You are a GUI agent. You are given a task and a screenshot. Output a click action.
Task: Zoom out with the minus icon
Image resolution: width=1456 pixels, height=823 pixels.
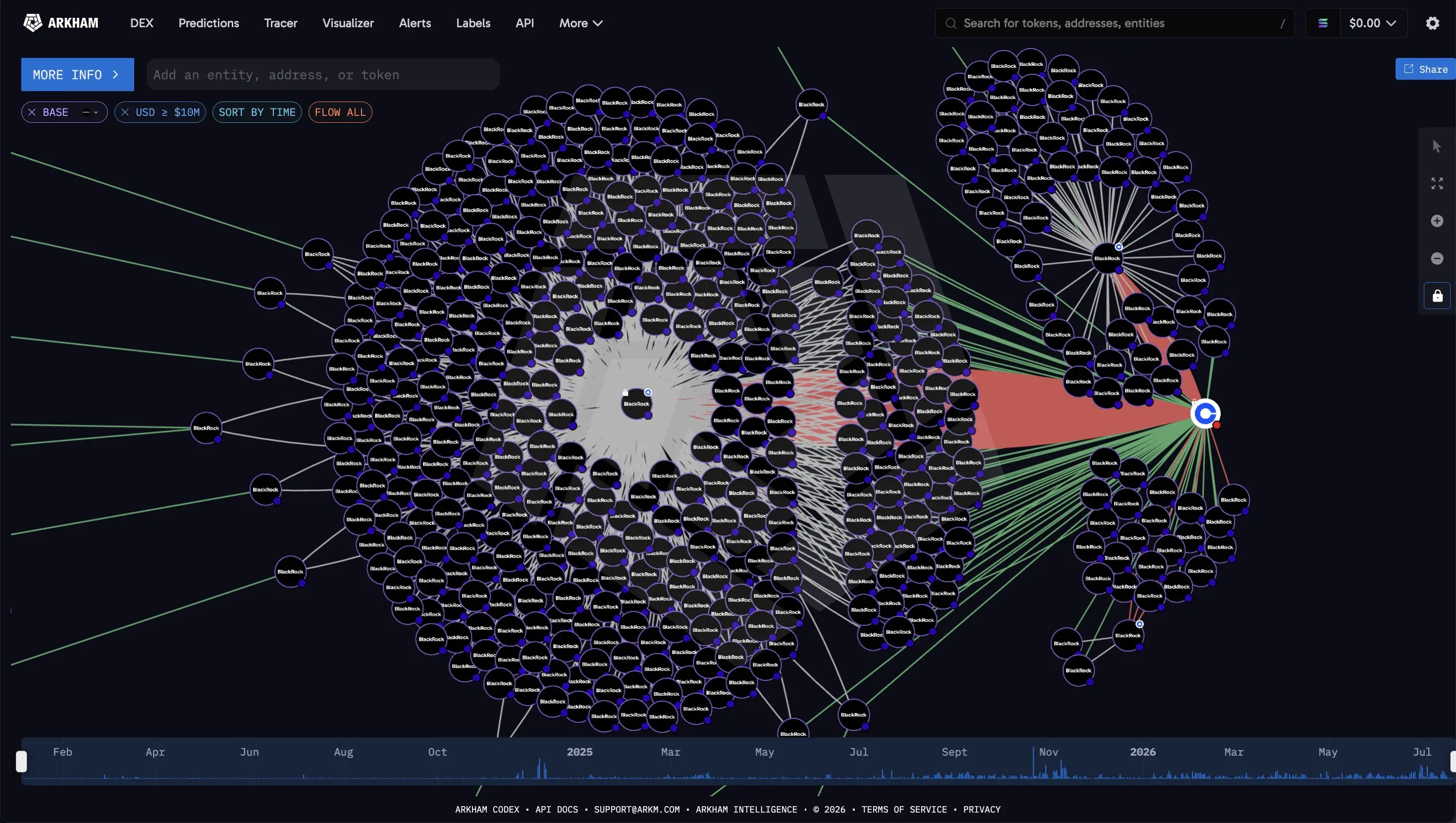1437,258
